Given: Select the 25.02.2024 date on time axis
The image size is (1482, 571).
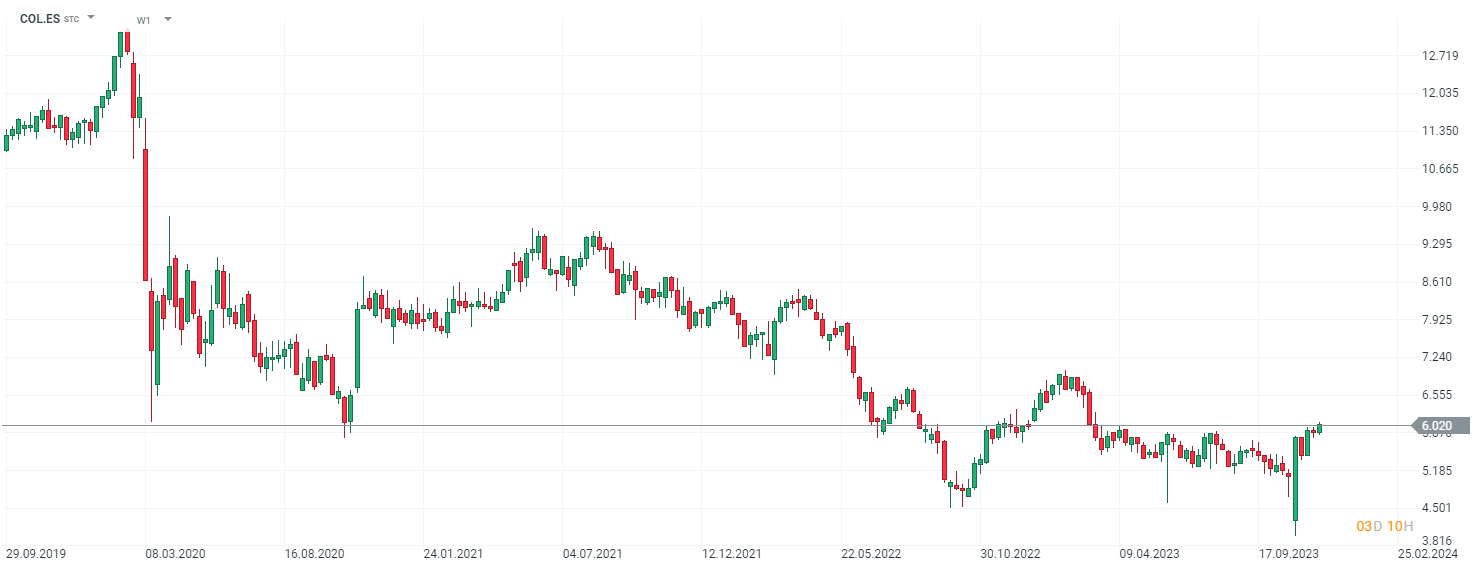Looking at the screenshot, I should click(1428, 552).
